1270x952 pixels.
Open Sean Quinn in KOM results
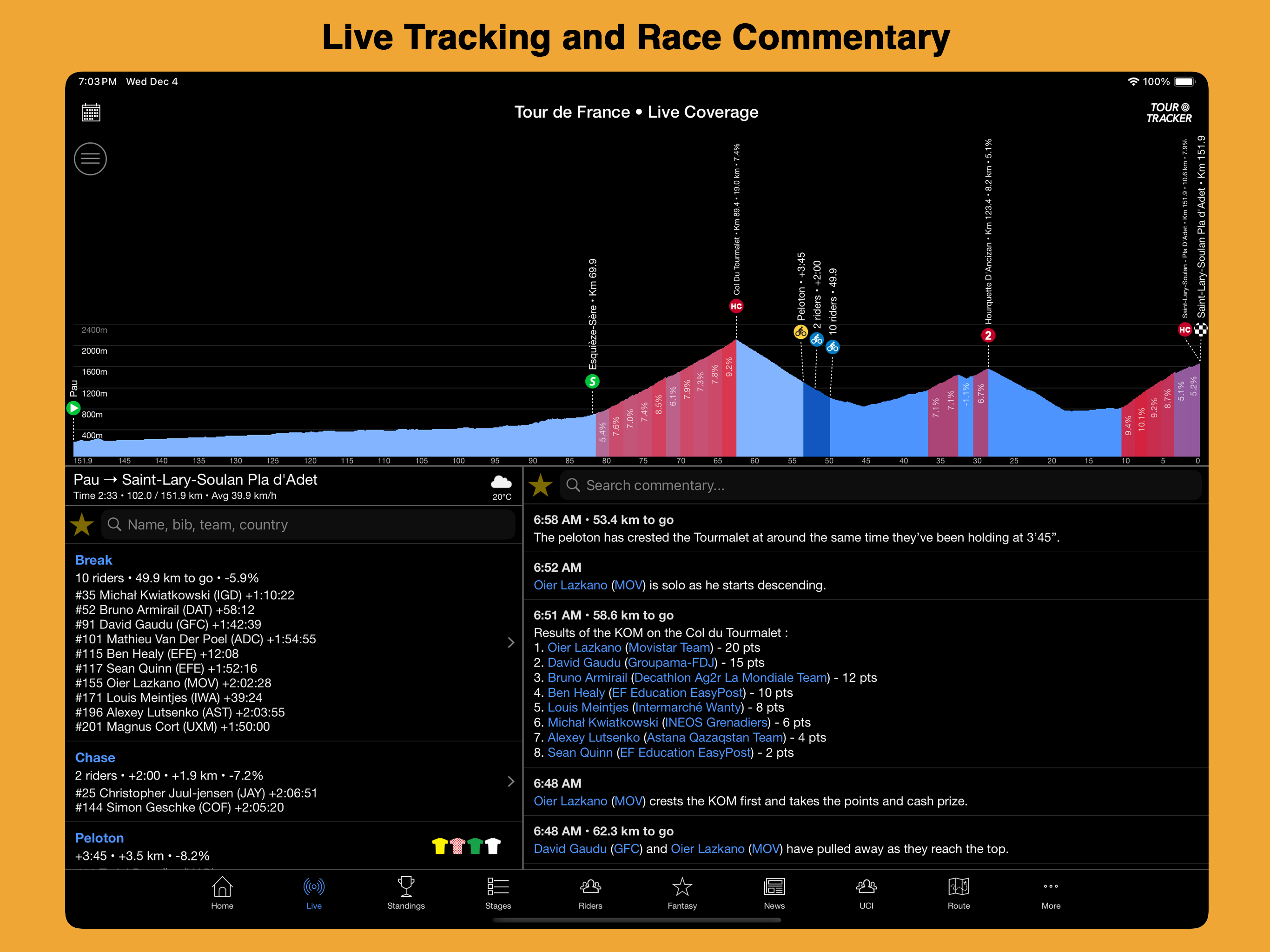580,752
